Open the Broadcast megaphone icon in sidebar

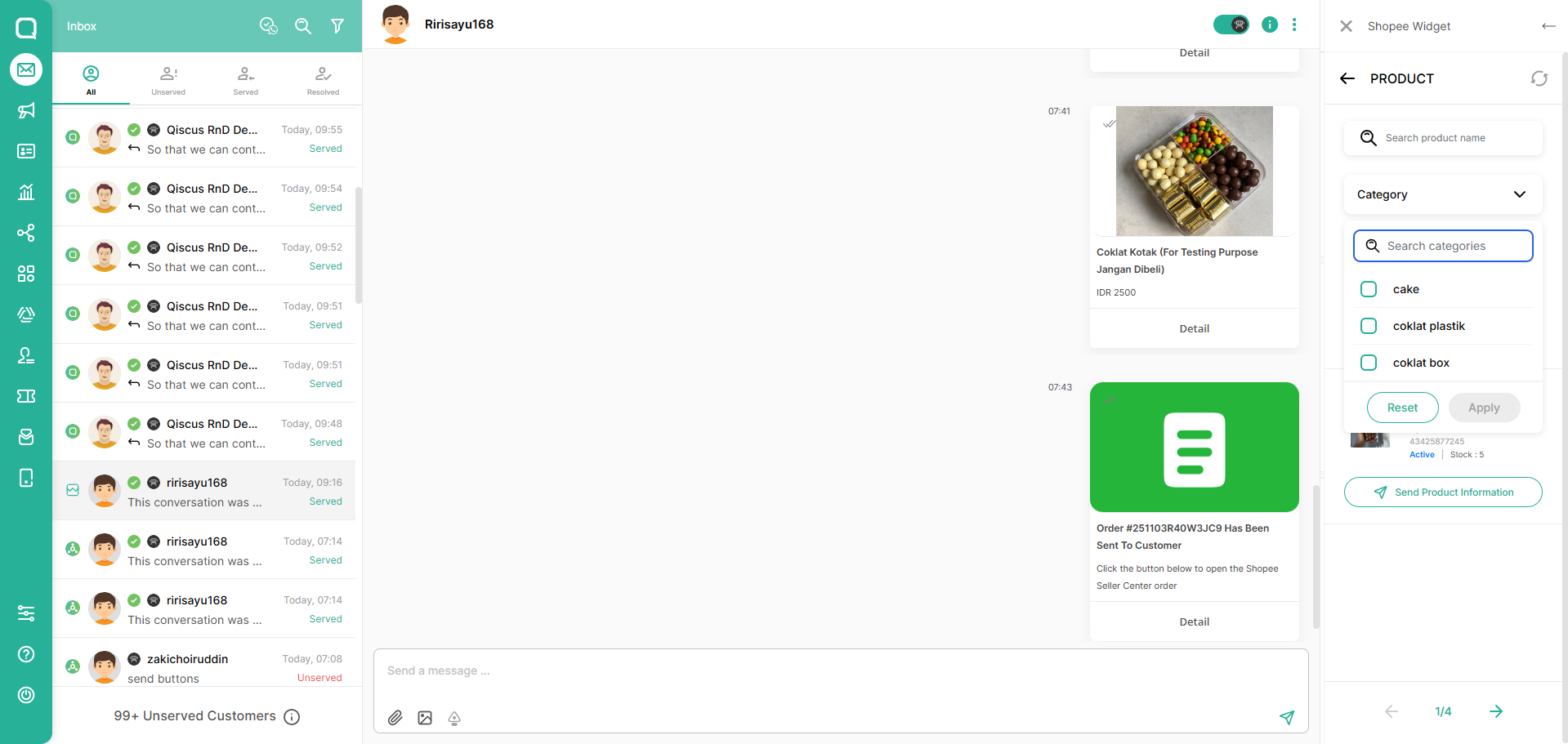[x=26, y=110]
